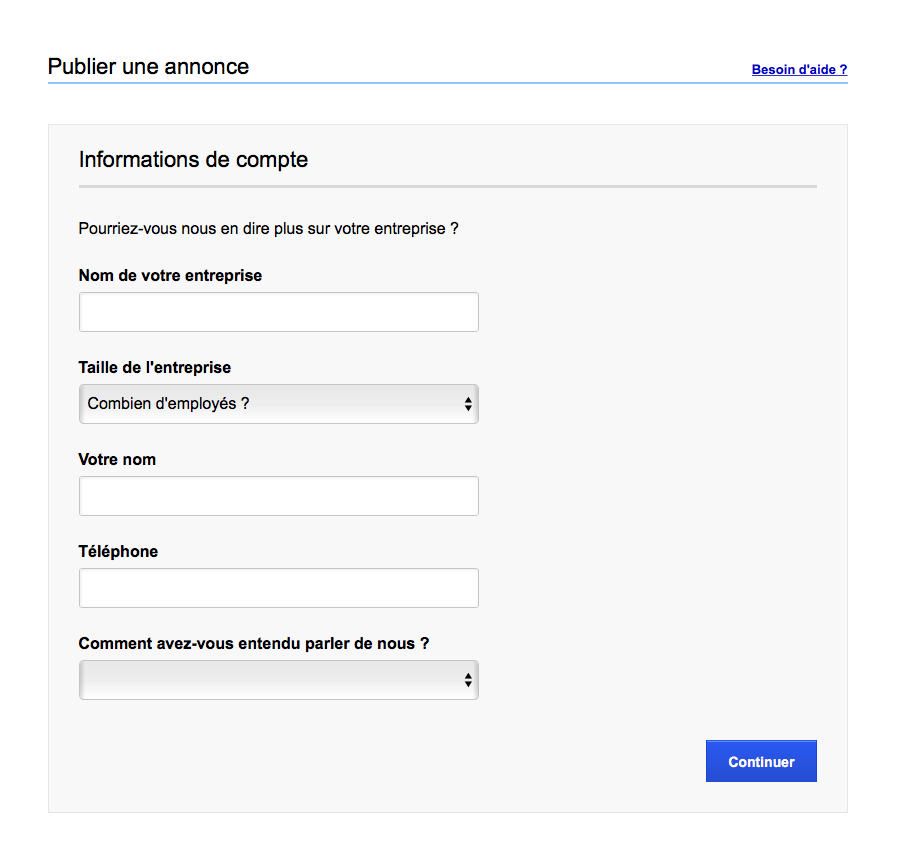This screenshot has width=899, height=848.
Task: Focus the Votre nom text field
Action: point(279,496)
